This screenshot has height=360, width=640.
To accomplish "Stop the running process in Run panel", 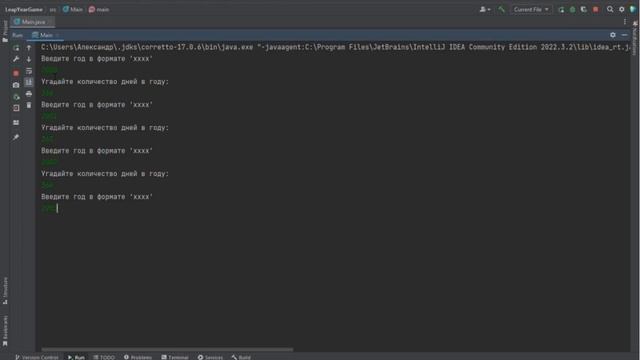I will 16,73.
